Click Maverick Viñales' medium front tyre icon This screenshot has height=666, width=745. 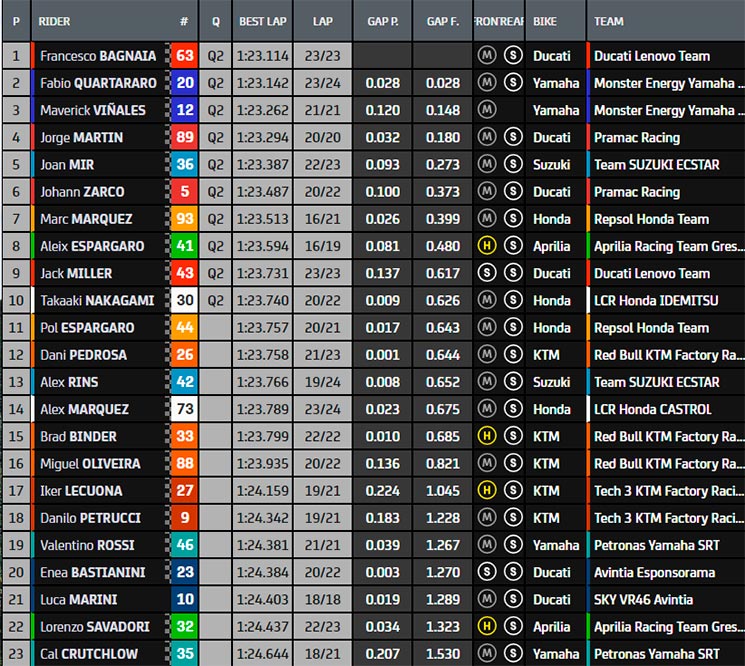(x=487, y=110)
